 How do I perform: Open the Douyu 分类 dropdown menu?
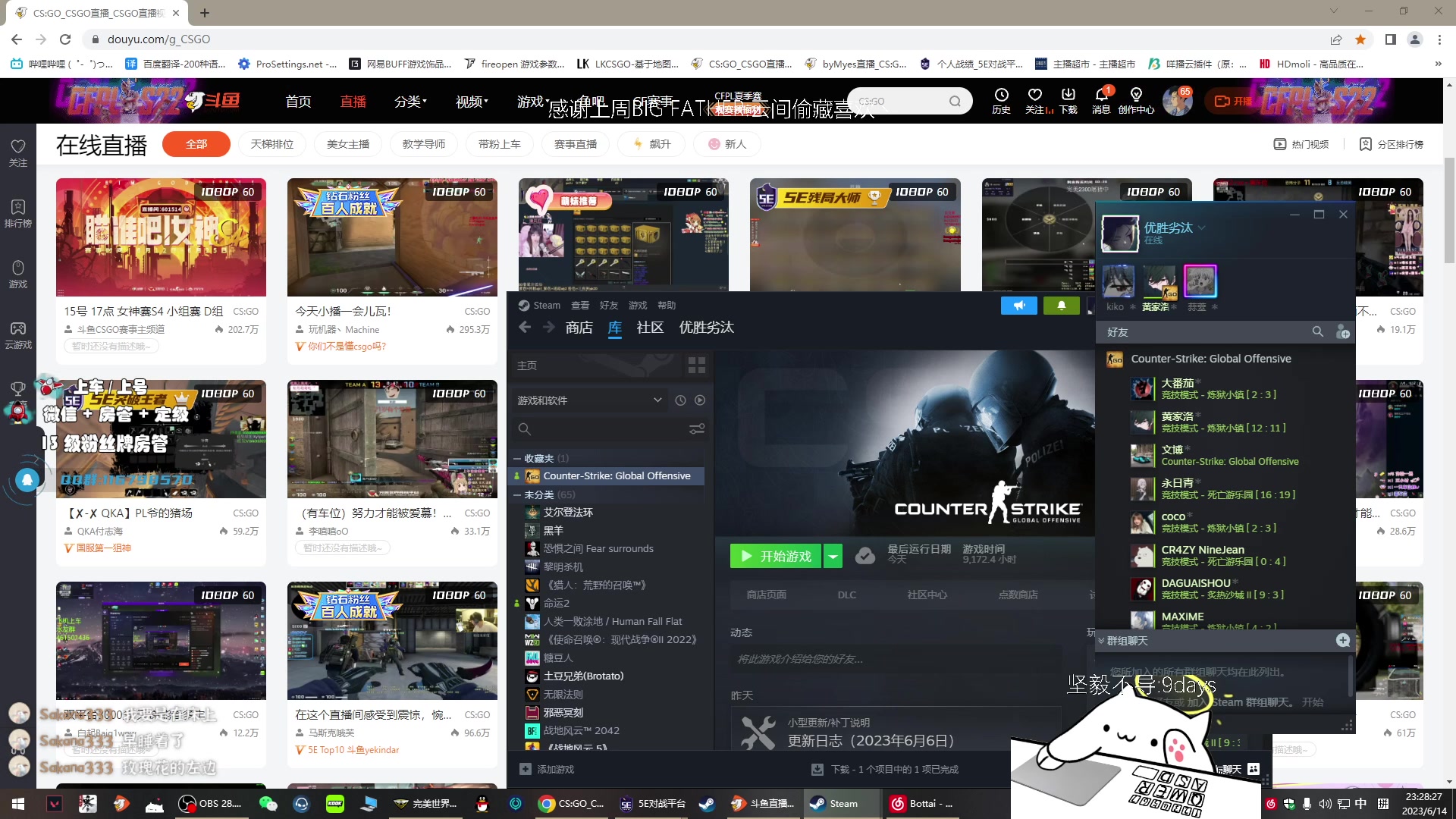(x=410, y=101)
